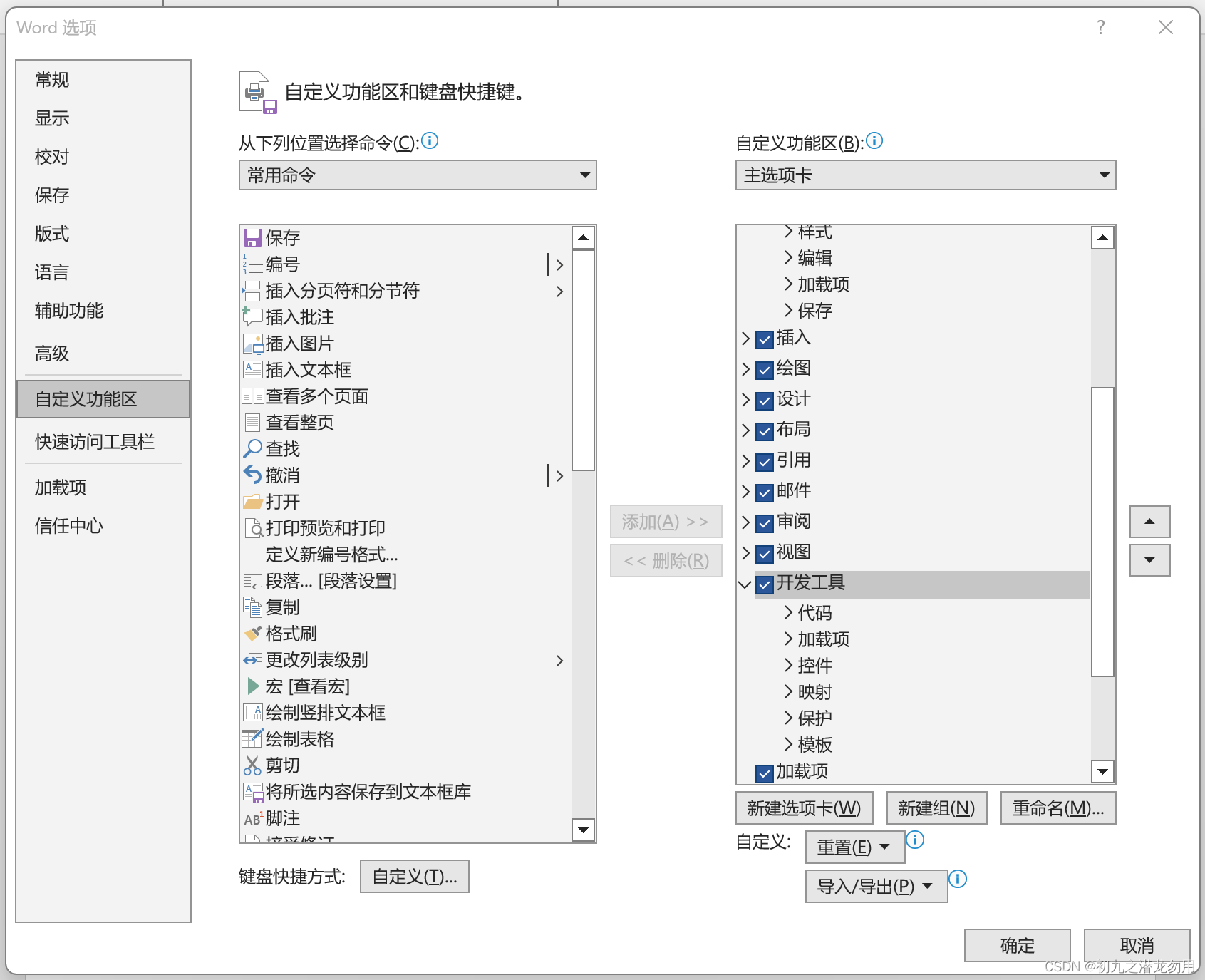Open the 高级 options page

click(x=103, y=354)
